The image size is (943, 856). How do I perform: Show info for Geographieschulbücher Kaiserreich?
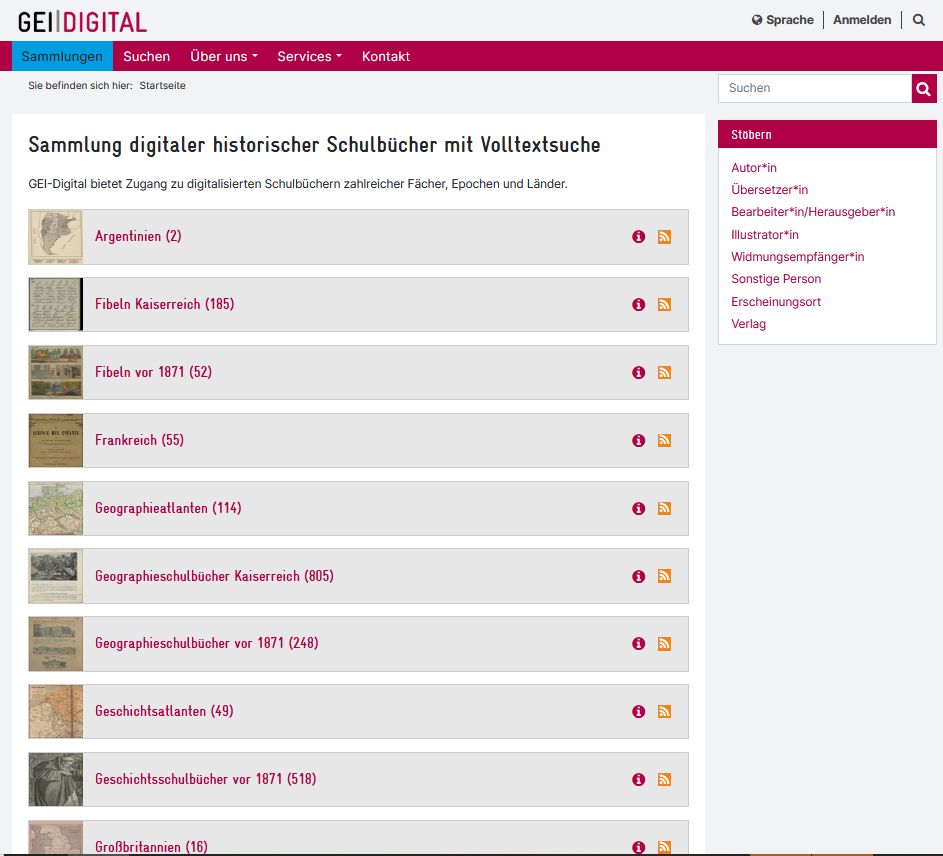click(639, 577)
